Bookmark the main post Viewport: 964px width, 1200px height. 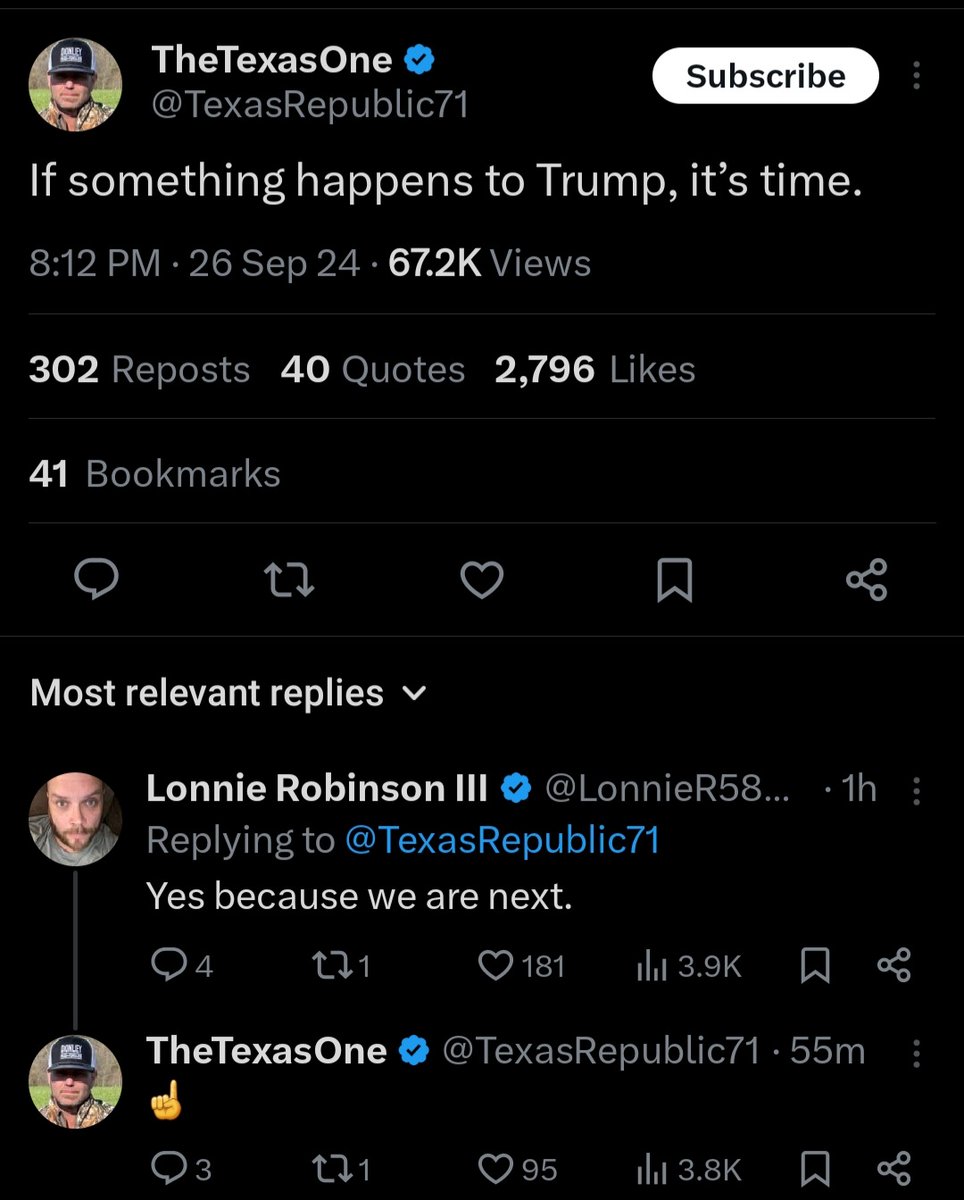coord(674,580)
